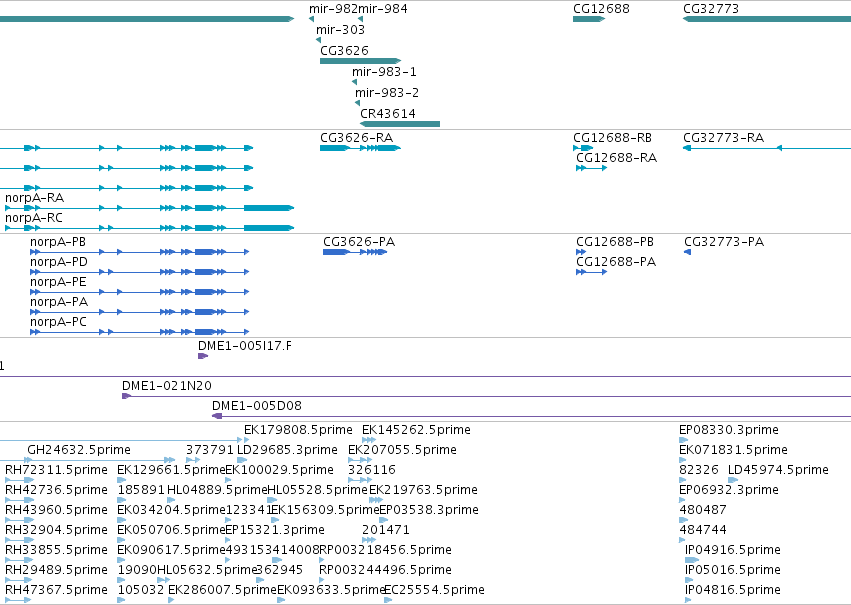Select the EK145262.5prime EST label

[x=416, y=430]
